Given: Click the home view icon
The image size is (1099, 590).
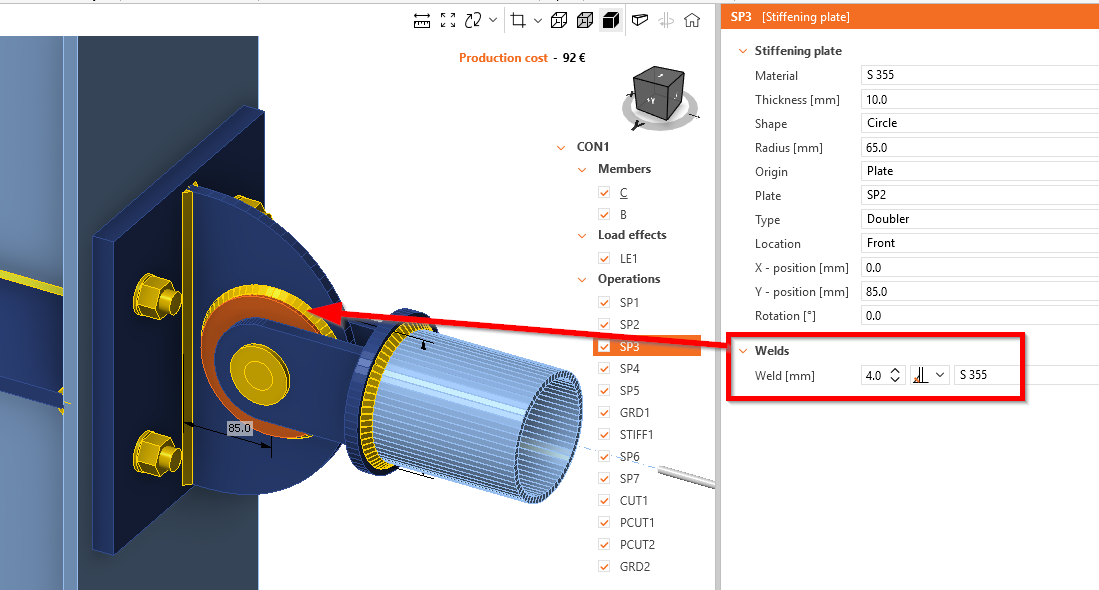Looking at the screenshot, I should coord(692,20).
